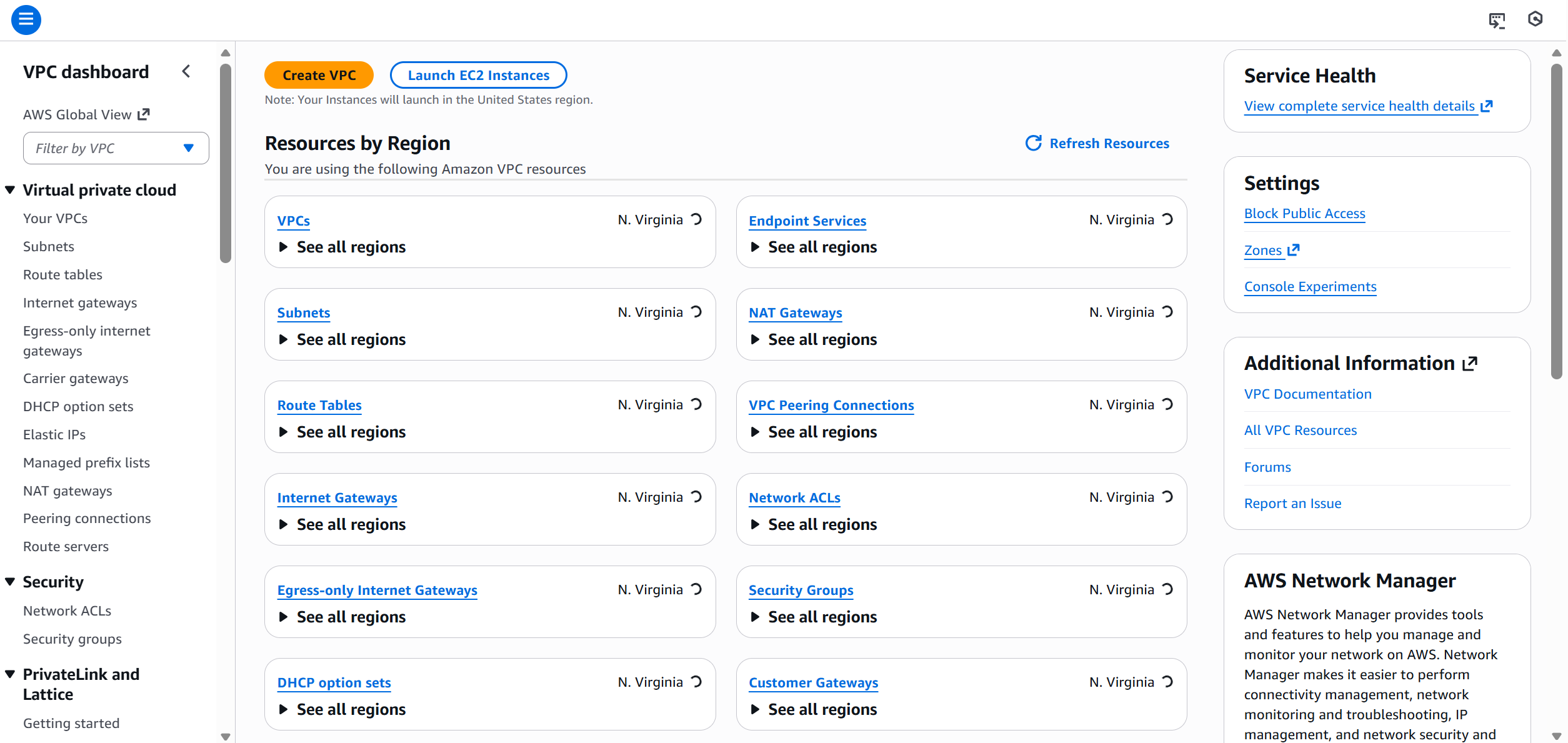This screenshot has width=1568, height=743.
Task: Click the sidebar scrollbar thumb
Action: (x=226, y=163)
